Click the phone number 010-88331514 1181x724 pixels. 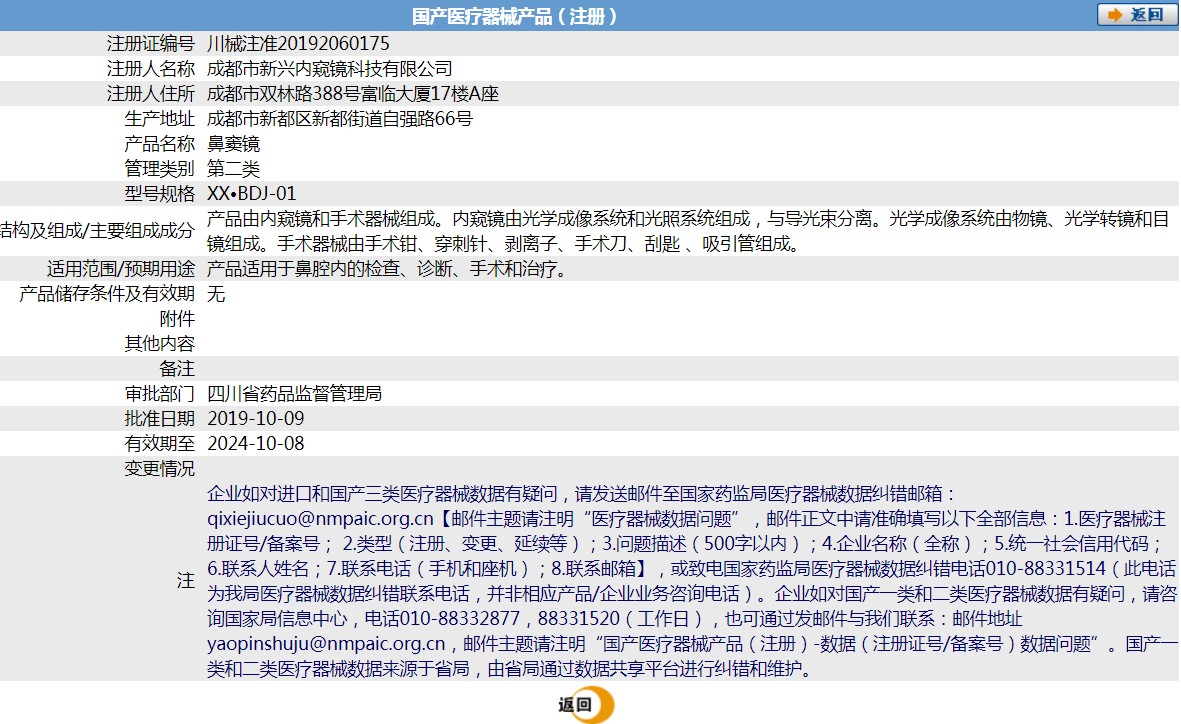(x=1045, y=568)
